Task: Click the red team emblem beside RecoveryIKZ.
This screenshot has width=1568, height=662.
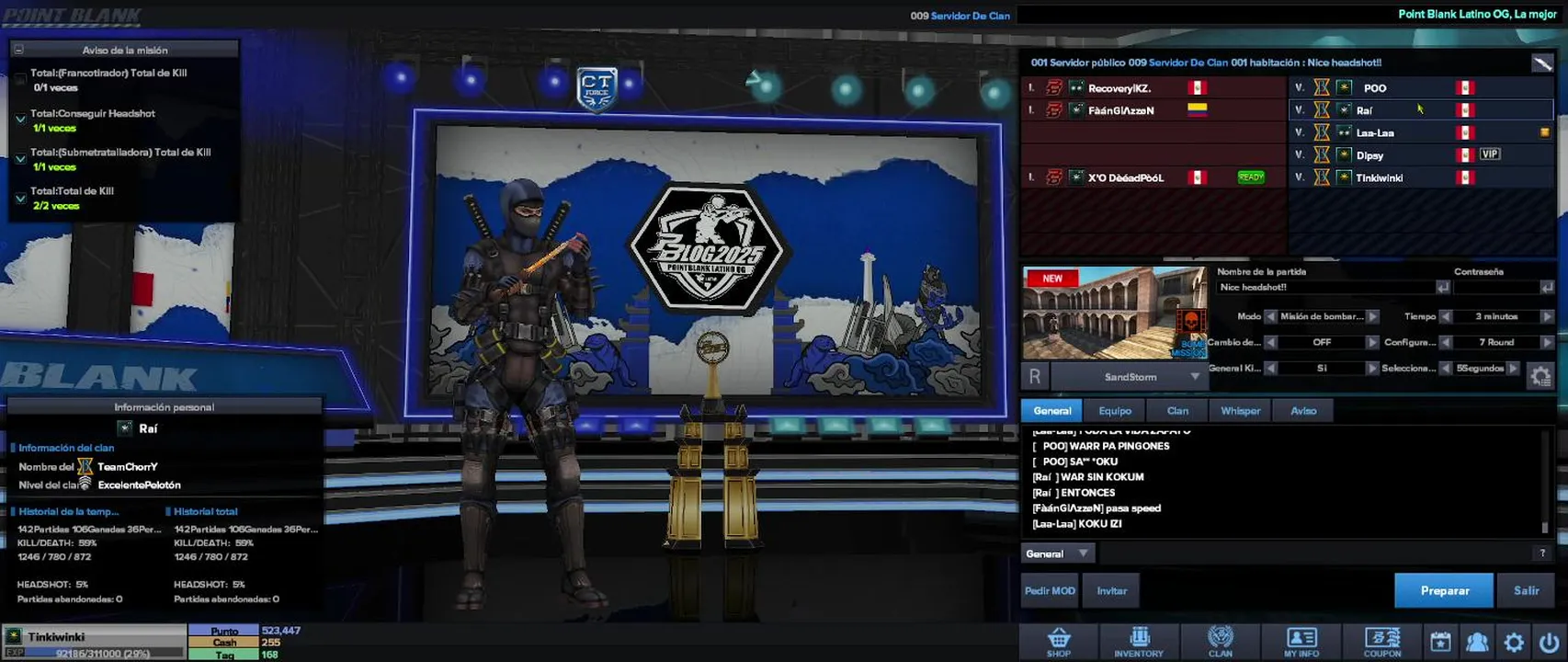Action: coord(1054,87)
